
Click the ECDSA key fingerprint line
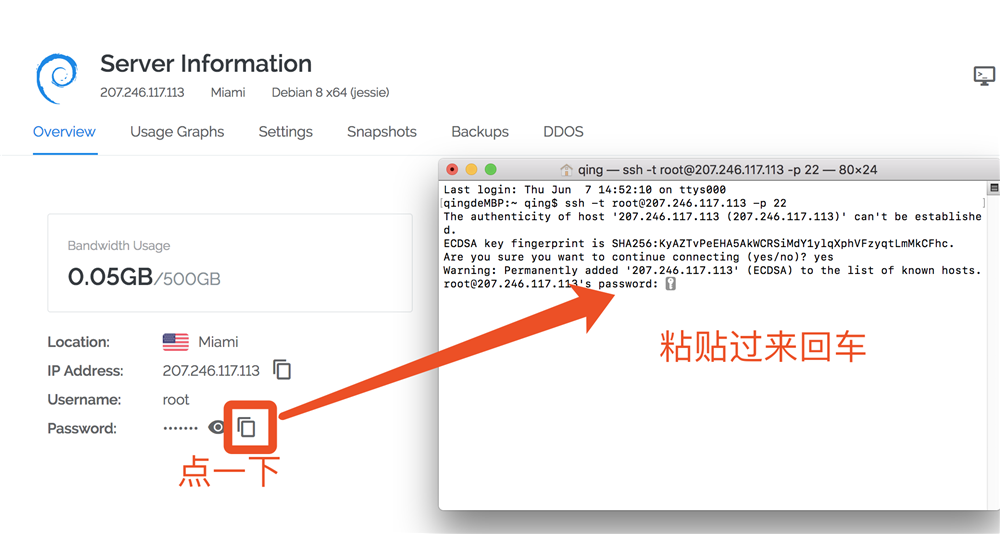(x=699, y=243)
